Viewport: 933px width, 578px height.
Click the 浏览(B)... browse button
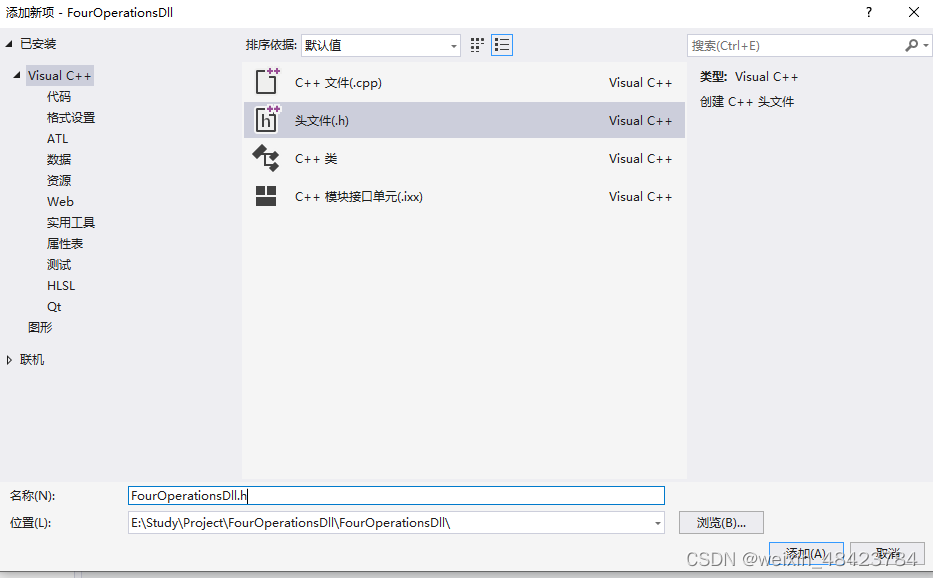pyautogui.click(x=721, y=523)
